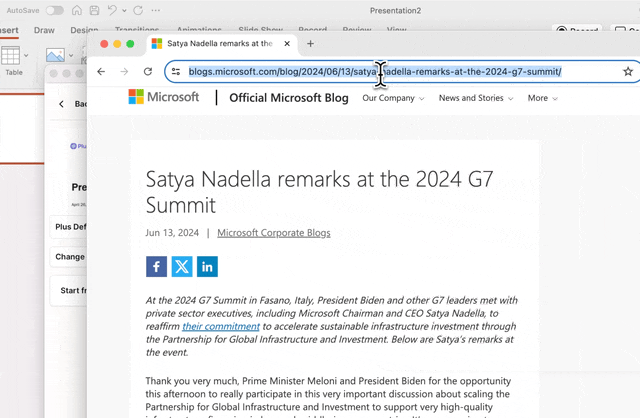640x418 pixels.
Task: Open the More dropdown in site navigation
Action: click(543, 98)
